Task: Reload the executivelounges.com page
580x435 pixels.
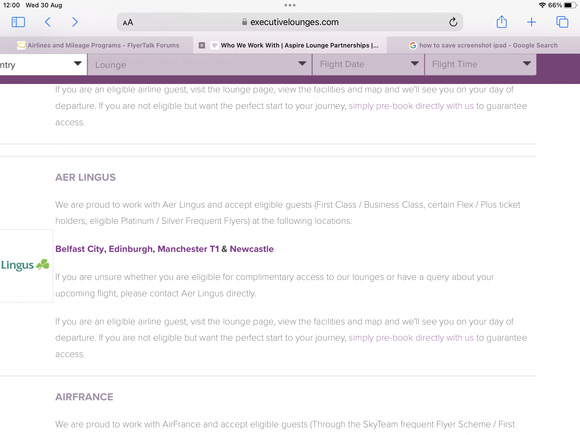Action: pos(453,22)
